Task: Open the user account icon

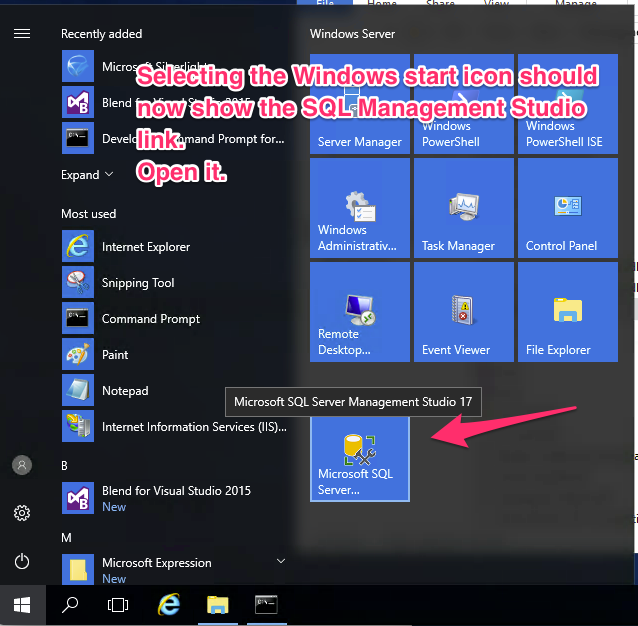Action: [22, 465]
